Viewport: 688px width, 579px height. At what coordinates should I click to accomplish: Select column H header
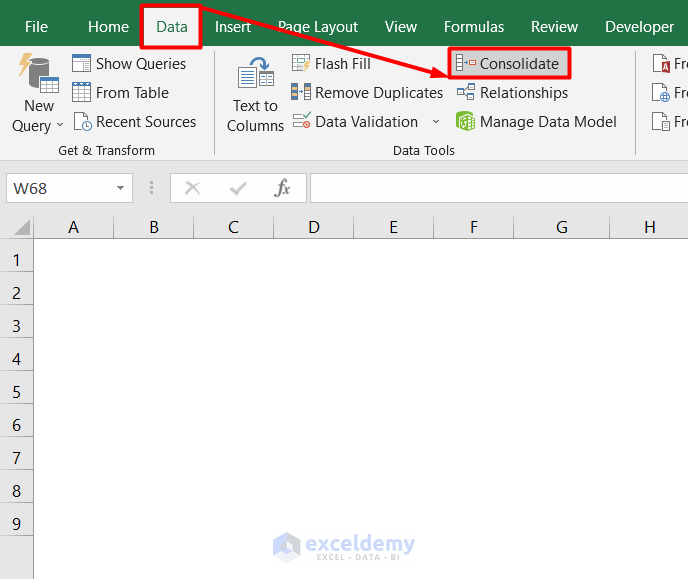point(649,227)
